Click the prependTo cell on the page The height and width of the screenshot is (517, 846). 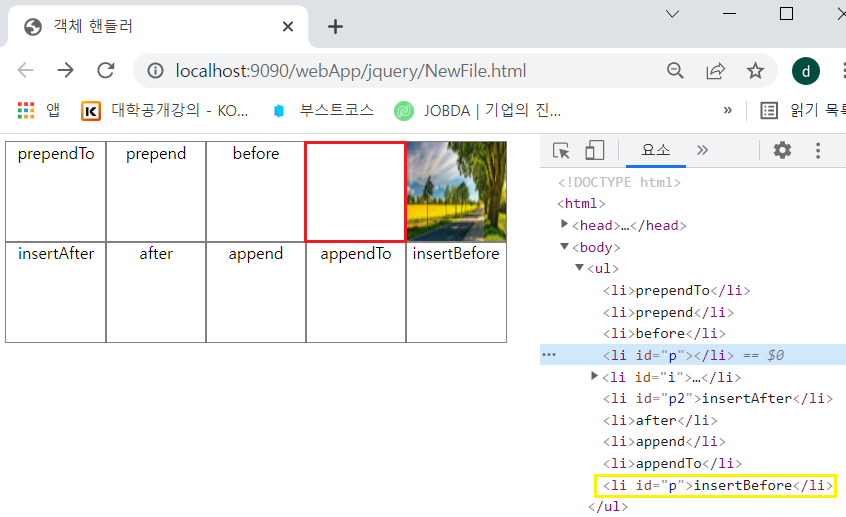(56, 192)
